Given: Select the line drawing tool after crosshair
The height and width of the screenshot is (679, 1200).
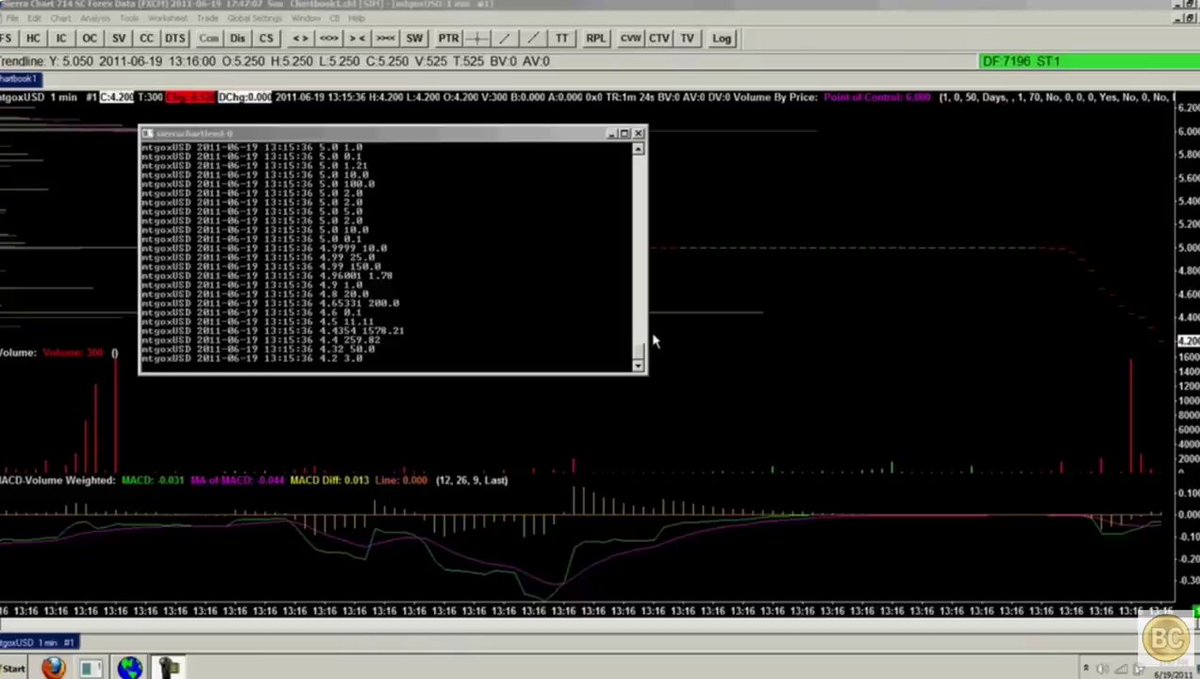Looking at the screenshot, I should click(x=506, y=38).
